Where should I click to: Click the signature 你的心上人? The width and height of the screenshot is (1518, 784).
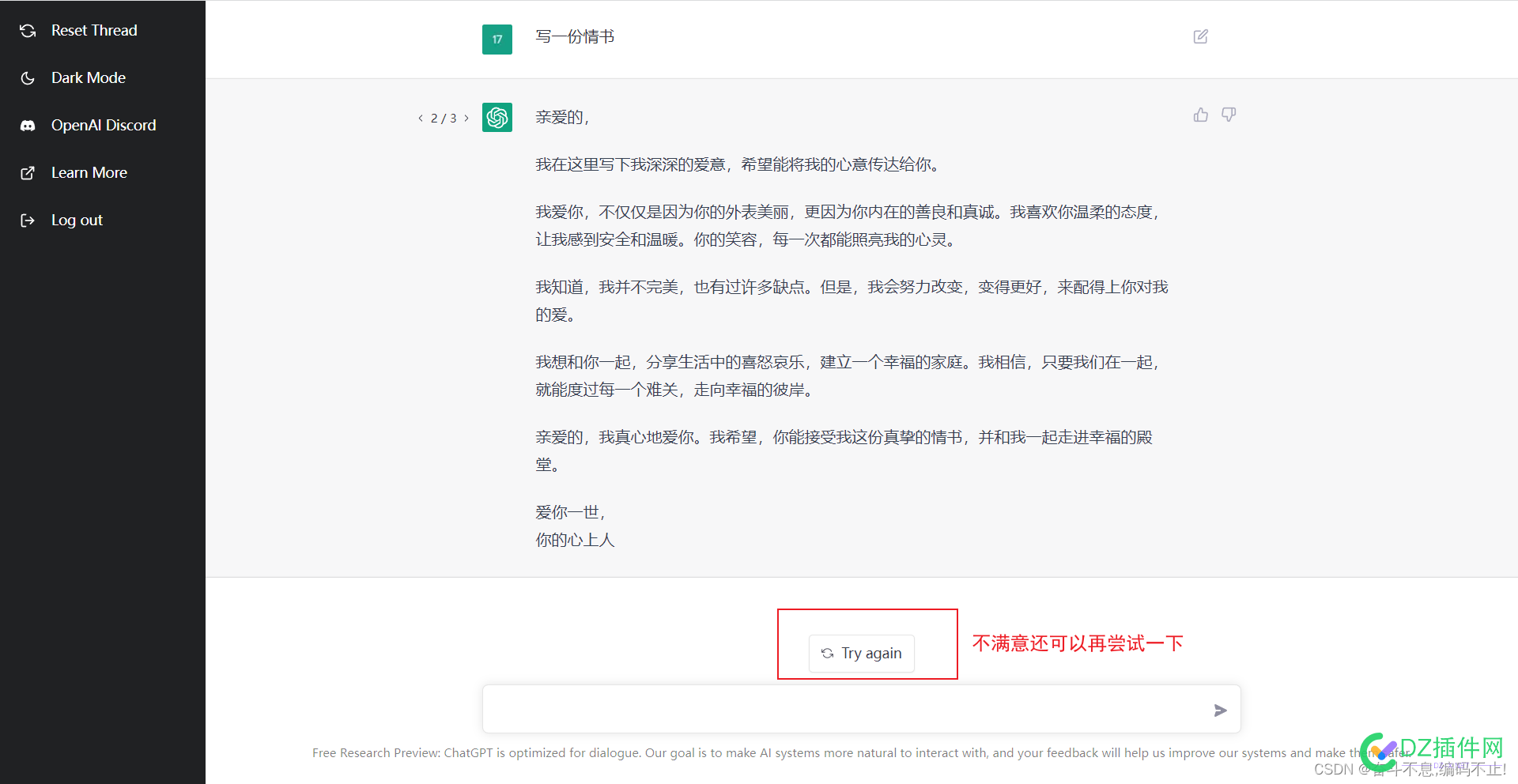coord(575,541)
